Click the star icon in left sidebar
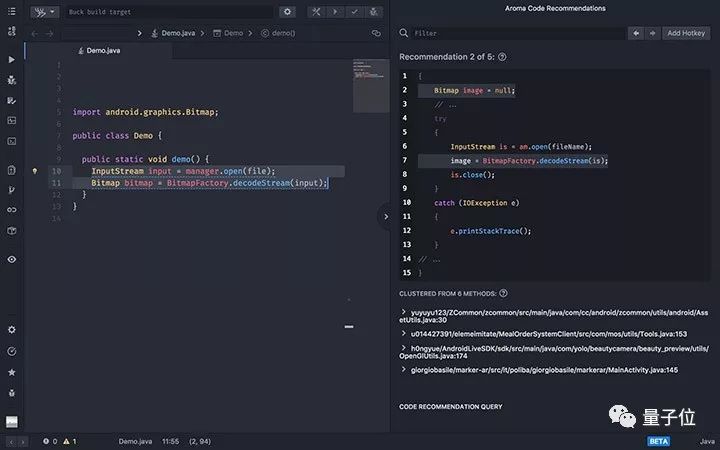This screenshot has height=450, width=720. pos(11,372)
